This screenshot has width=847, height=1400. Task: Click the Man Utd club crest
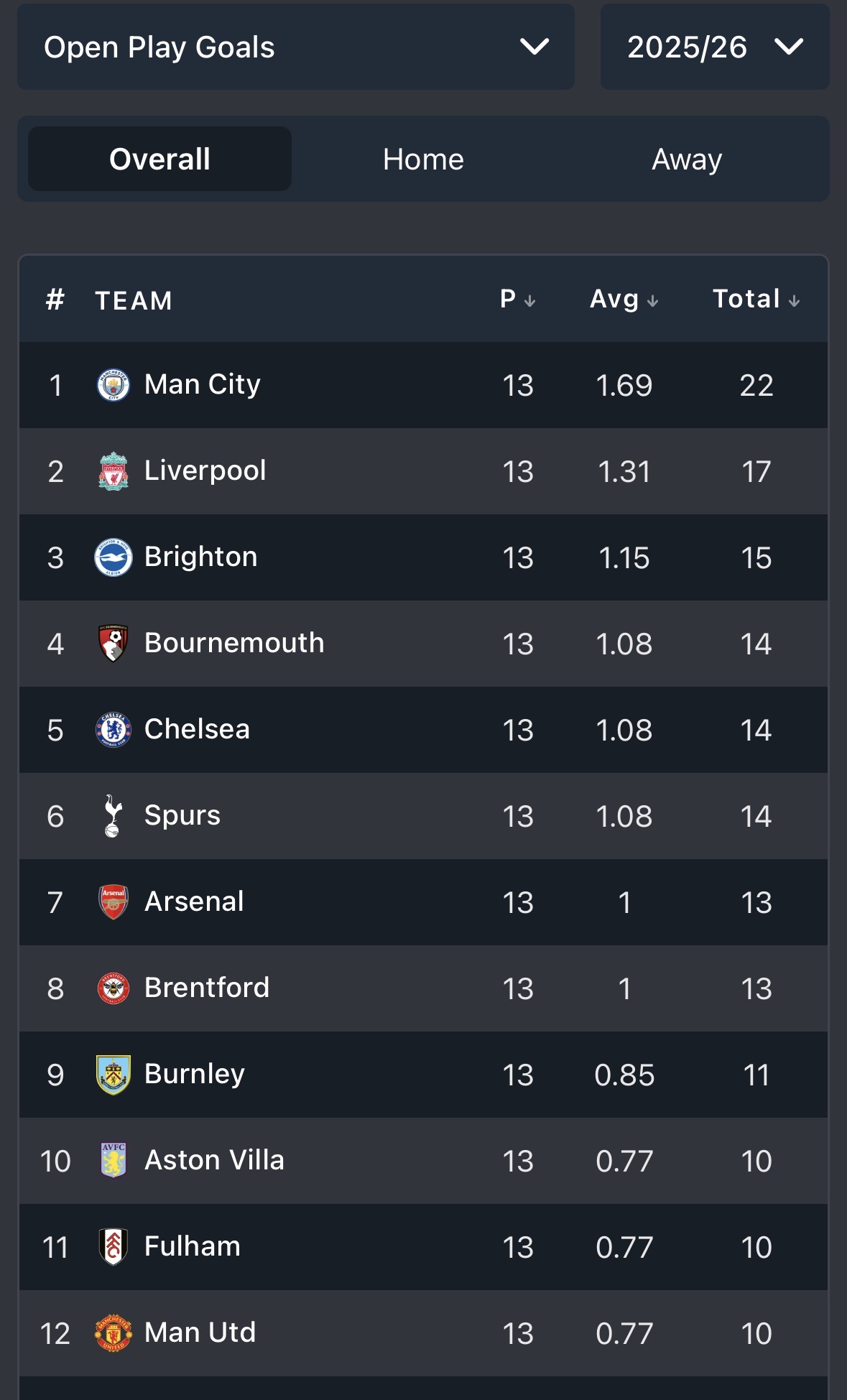(113, 1333)
